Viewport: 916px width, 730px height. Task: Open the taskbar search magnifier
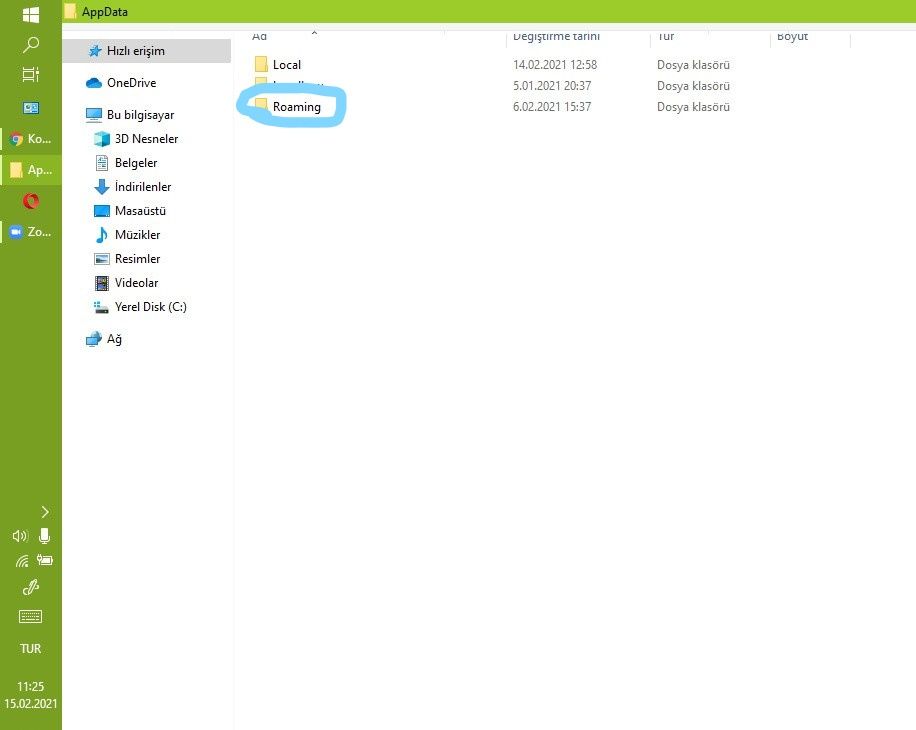click(x=30, y=44)
